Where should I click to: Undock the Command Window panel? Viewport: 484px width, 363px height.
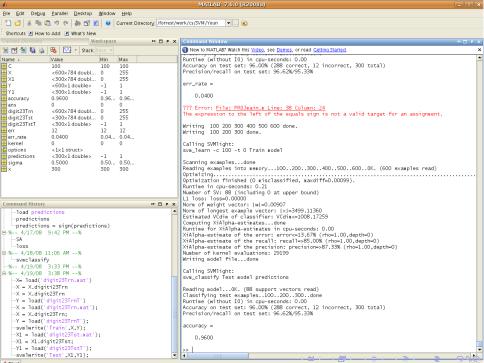[x=472, y=42]
